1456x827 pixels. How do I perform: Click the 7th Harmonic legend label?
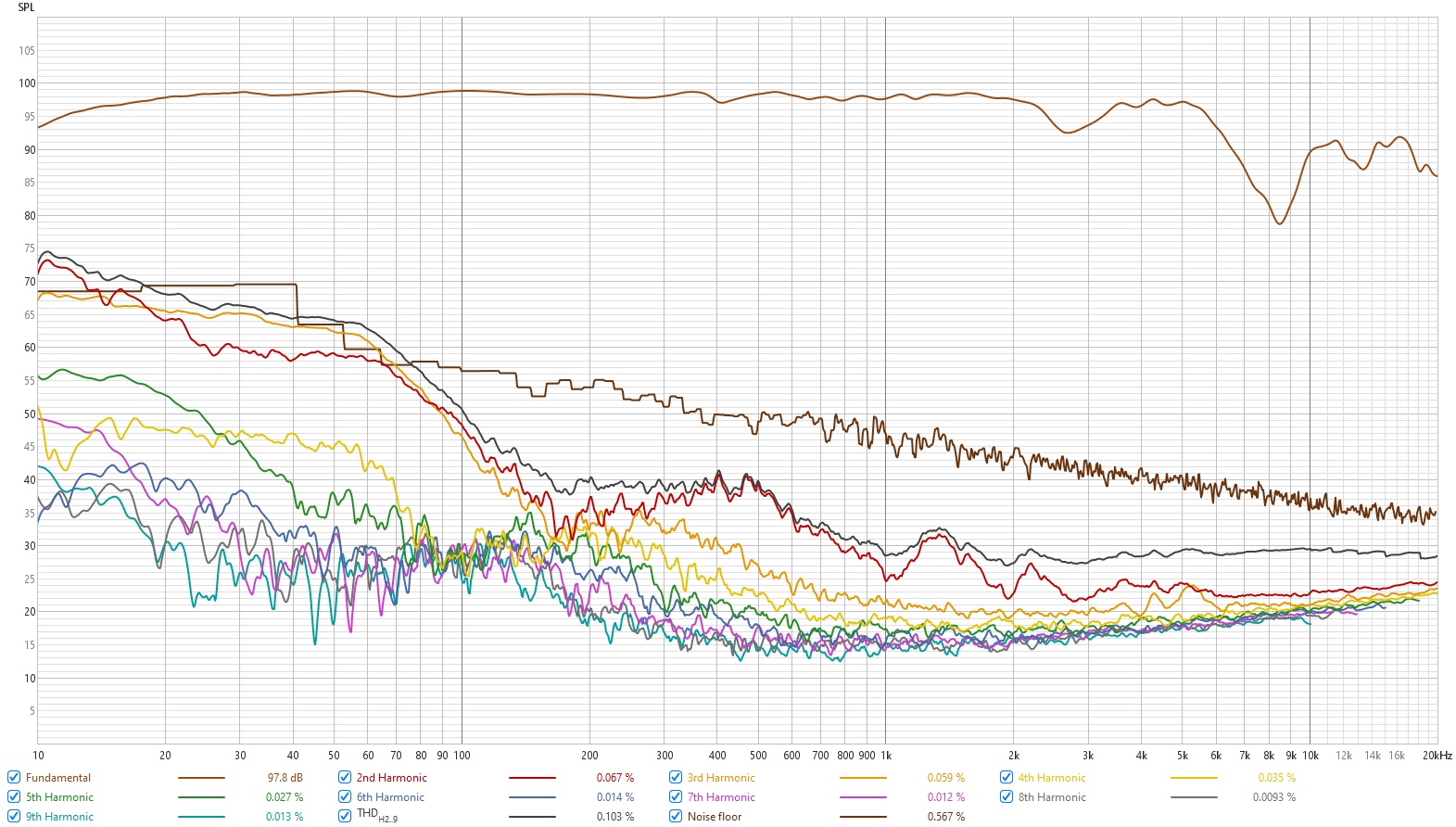(x=721, y=797)
